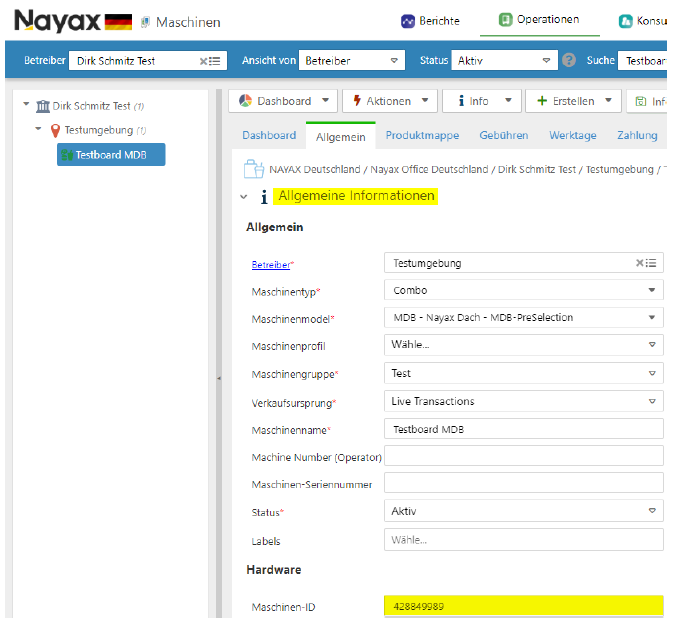The height and width of the screenshot is (620, 679).
Task: Click the info icon beside Allgemeine Informationen
Action: [x=264, y=197]
